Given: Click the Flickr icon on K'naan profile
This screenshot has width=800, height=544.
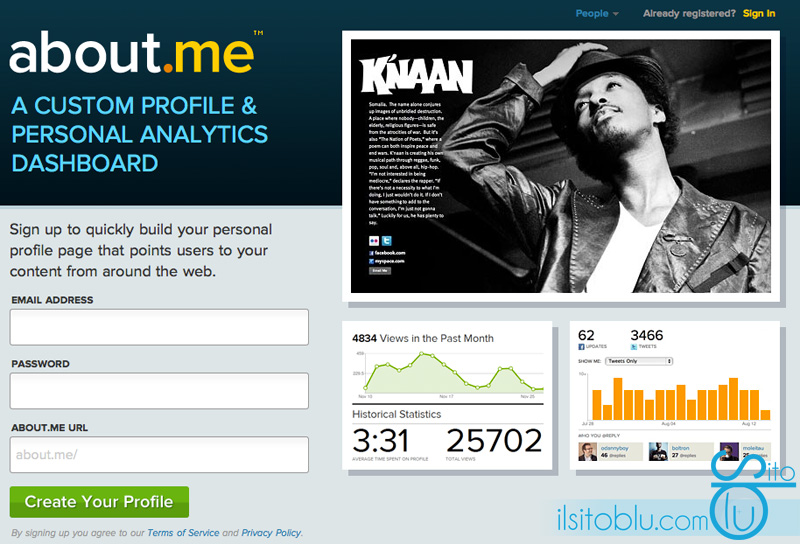Looking at the screenshot, I should 374,241.
